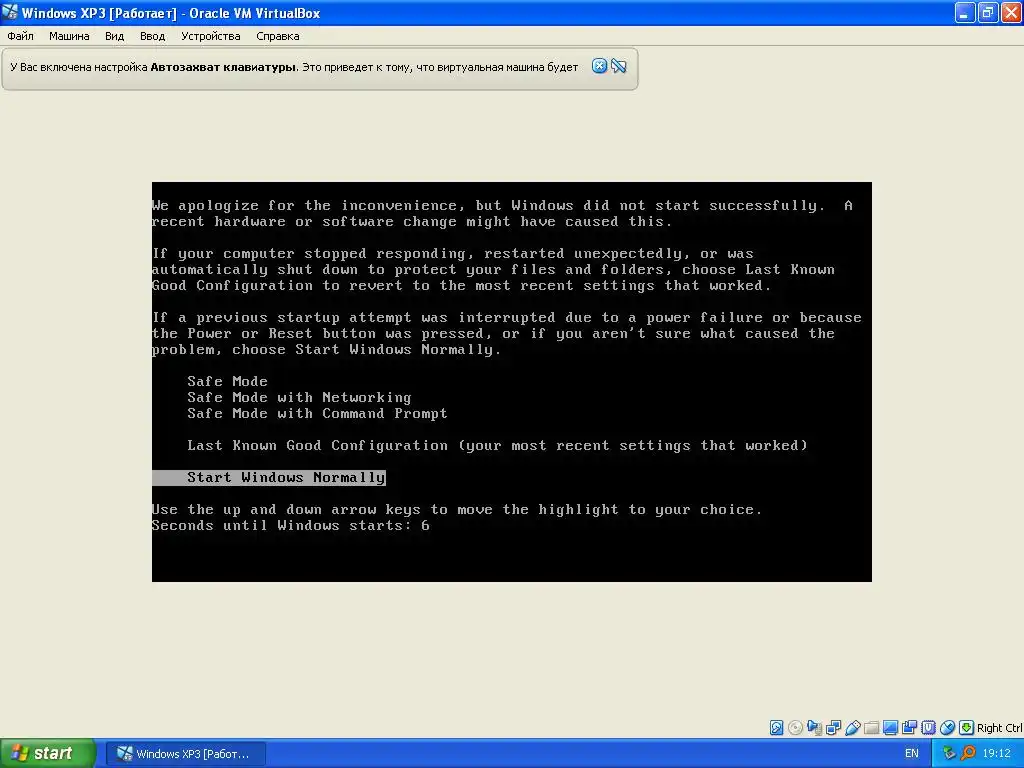Open the Справка menu

278,36
